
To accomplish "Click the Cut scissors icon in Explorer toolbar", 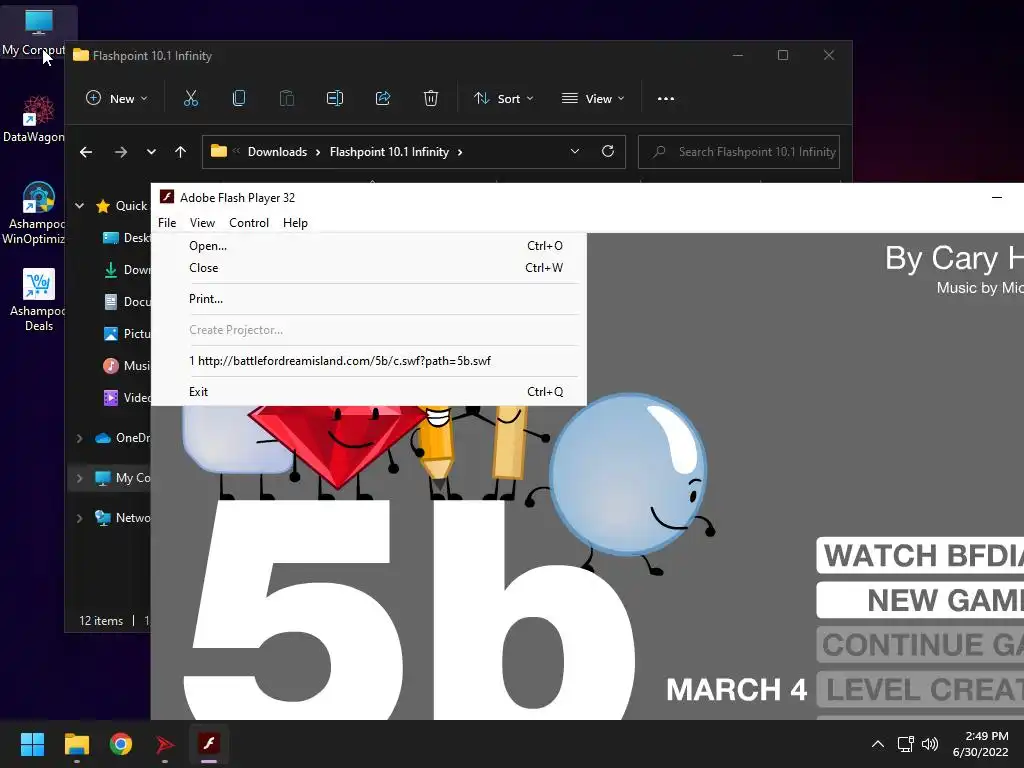I will click(x=191, y=99).
